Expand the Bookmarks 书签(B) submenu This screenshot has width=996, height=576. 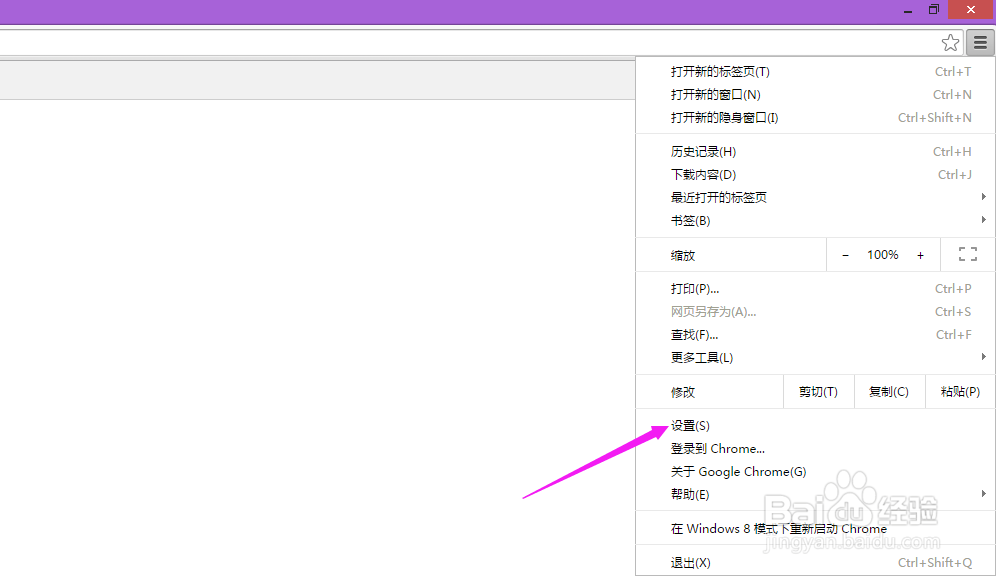[x=815, y=220]
